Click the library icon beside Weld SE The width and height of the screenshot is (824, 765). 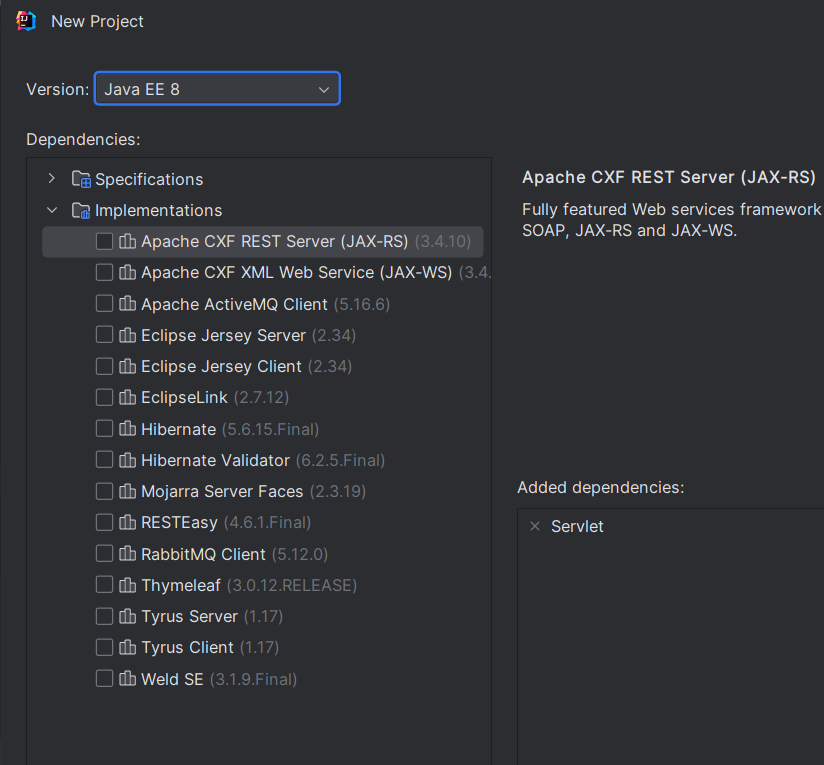(127, 679)
